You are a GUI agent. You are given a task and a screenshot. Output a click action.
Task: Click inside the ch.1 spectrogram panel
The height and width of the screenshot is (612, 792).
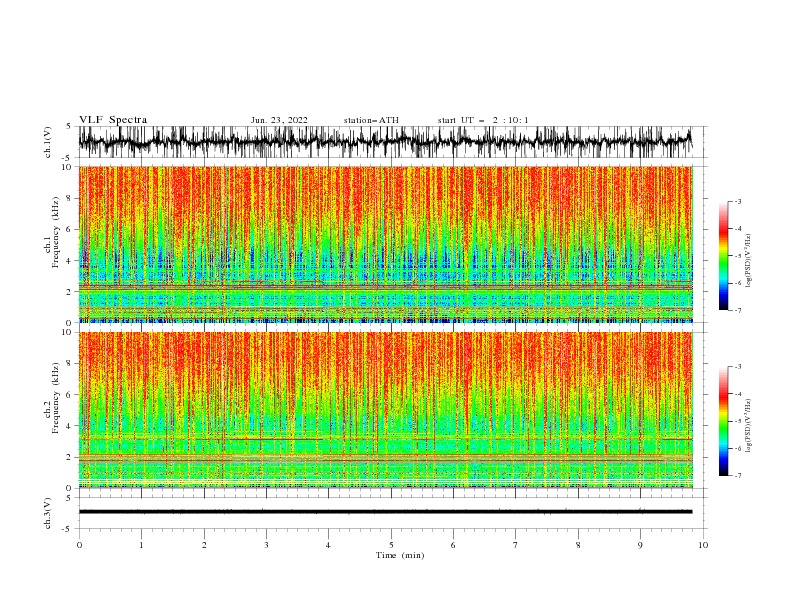click(385, 244)
